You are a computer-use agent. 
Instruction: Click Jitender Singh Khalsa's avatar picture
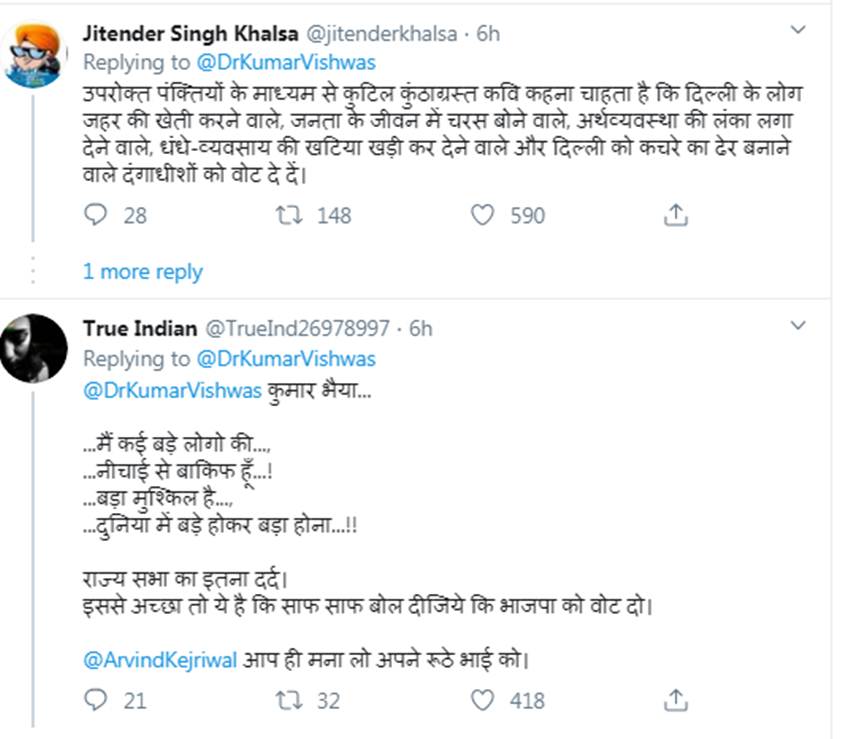34,54
